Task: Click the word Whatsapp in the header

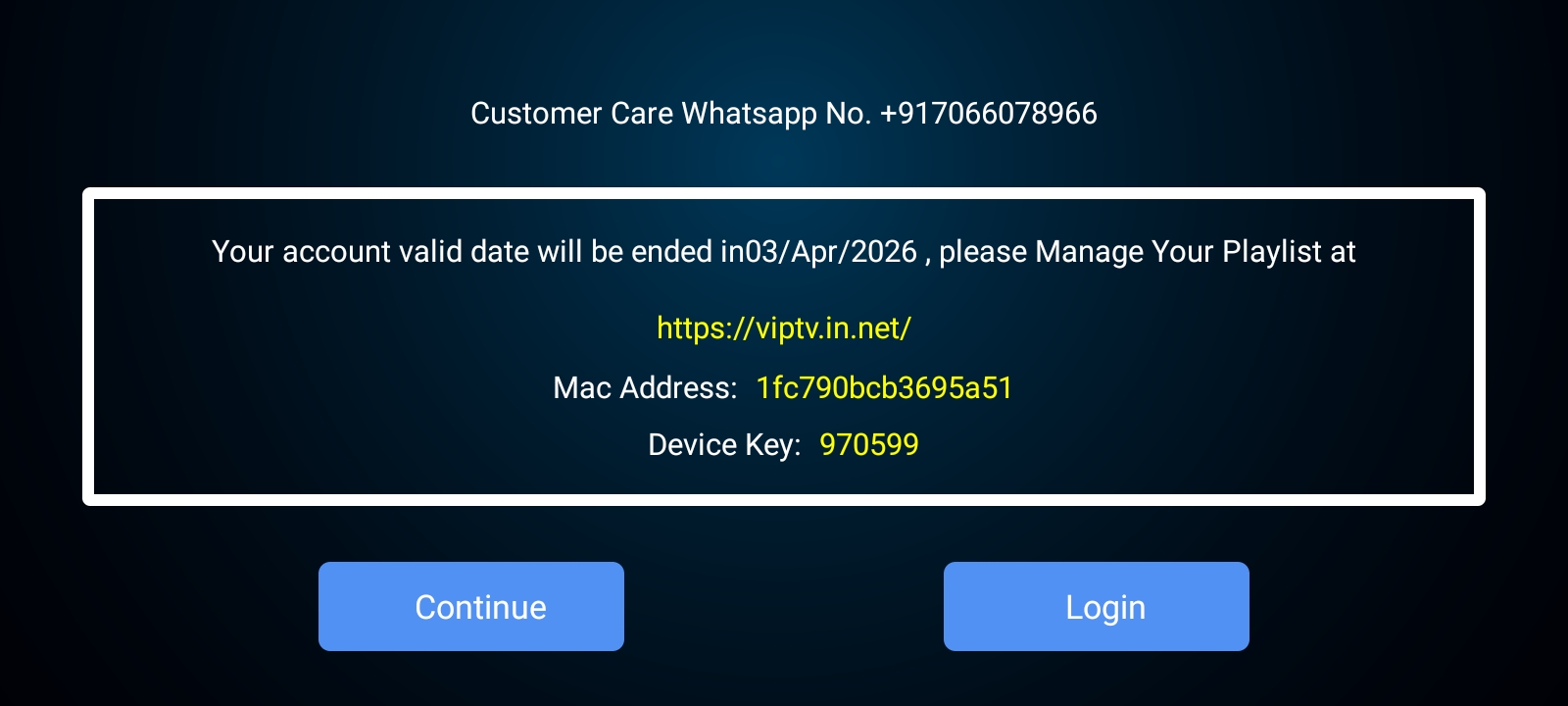Action: [x=750, y=114]
